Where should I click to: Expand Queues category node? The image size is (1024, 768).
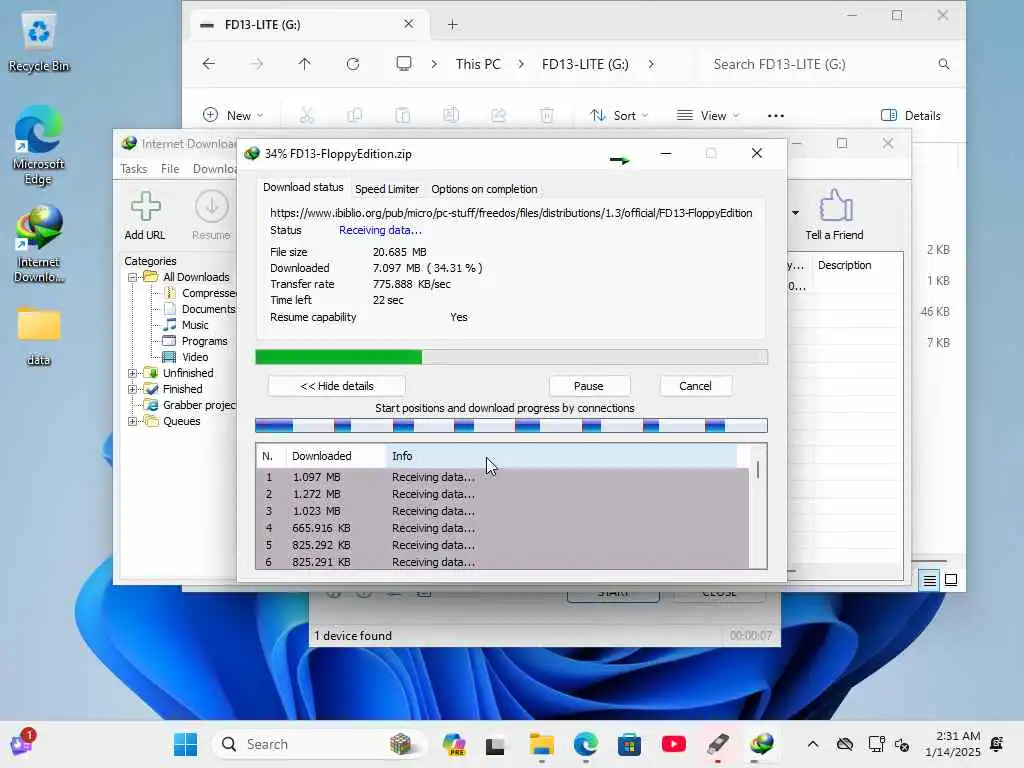133,422
